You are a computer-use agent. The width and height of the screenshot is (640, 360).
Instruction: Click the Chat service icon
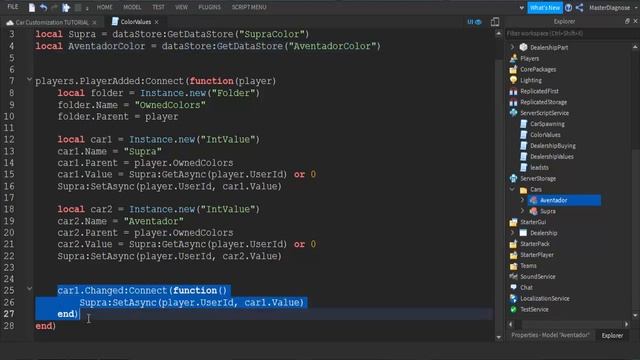point(513,287)
